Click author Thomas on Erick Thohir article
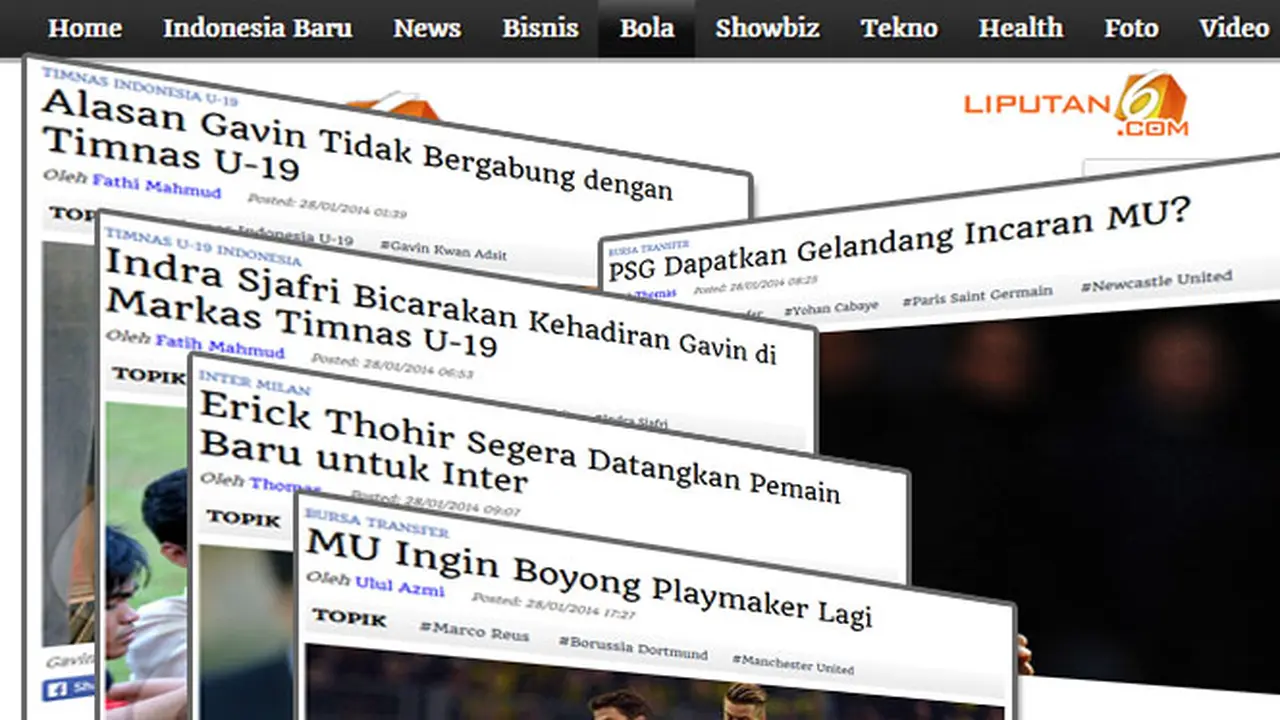Viewport: 1280px width, 720px height. coord(285,486)
